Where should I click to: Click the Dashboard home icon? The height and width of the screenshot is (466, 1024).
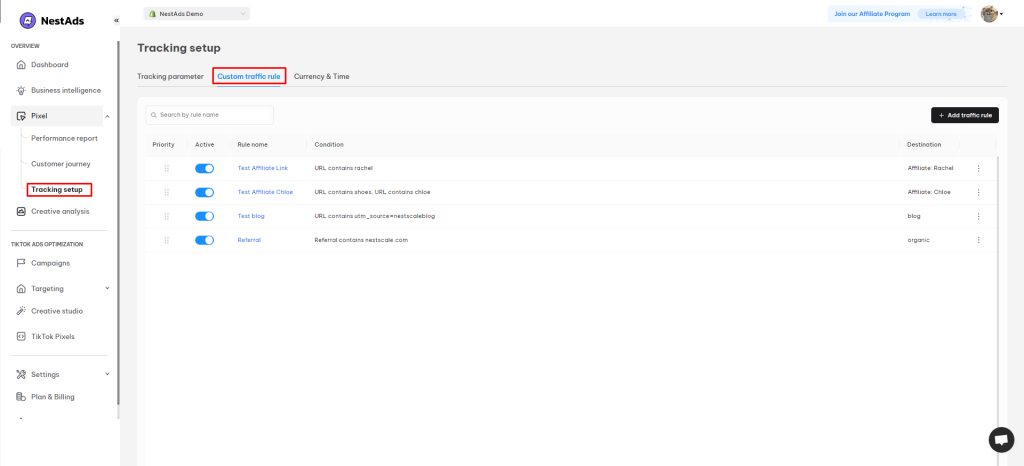coord(21,65)
